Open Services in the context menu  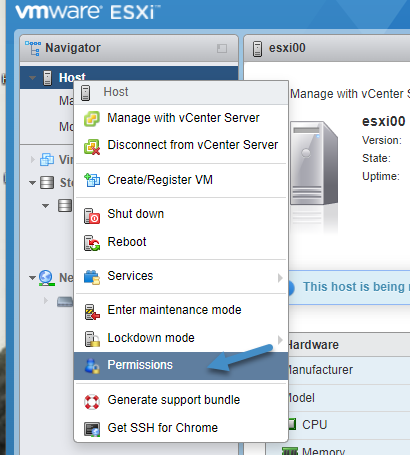181,276
